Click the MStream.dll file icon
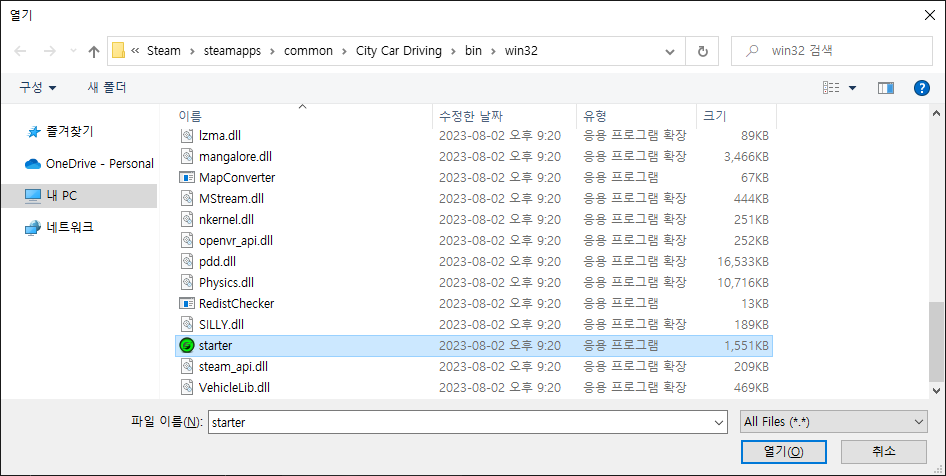Viewport: 946px width, 476px height. tap(187, 198)
